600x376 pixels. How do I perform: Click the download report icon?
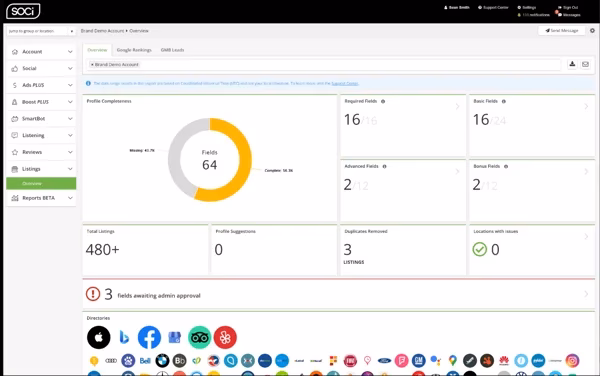(x=572, y=64)
